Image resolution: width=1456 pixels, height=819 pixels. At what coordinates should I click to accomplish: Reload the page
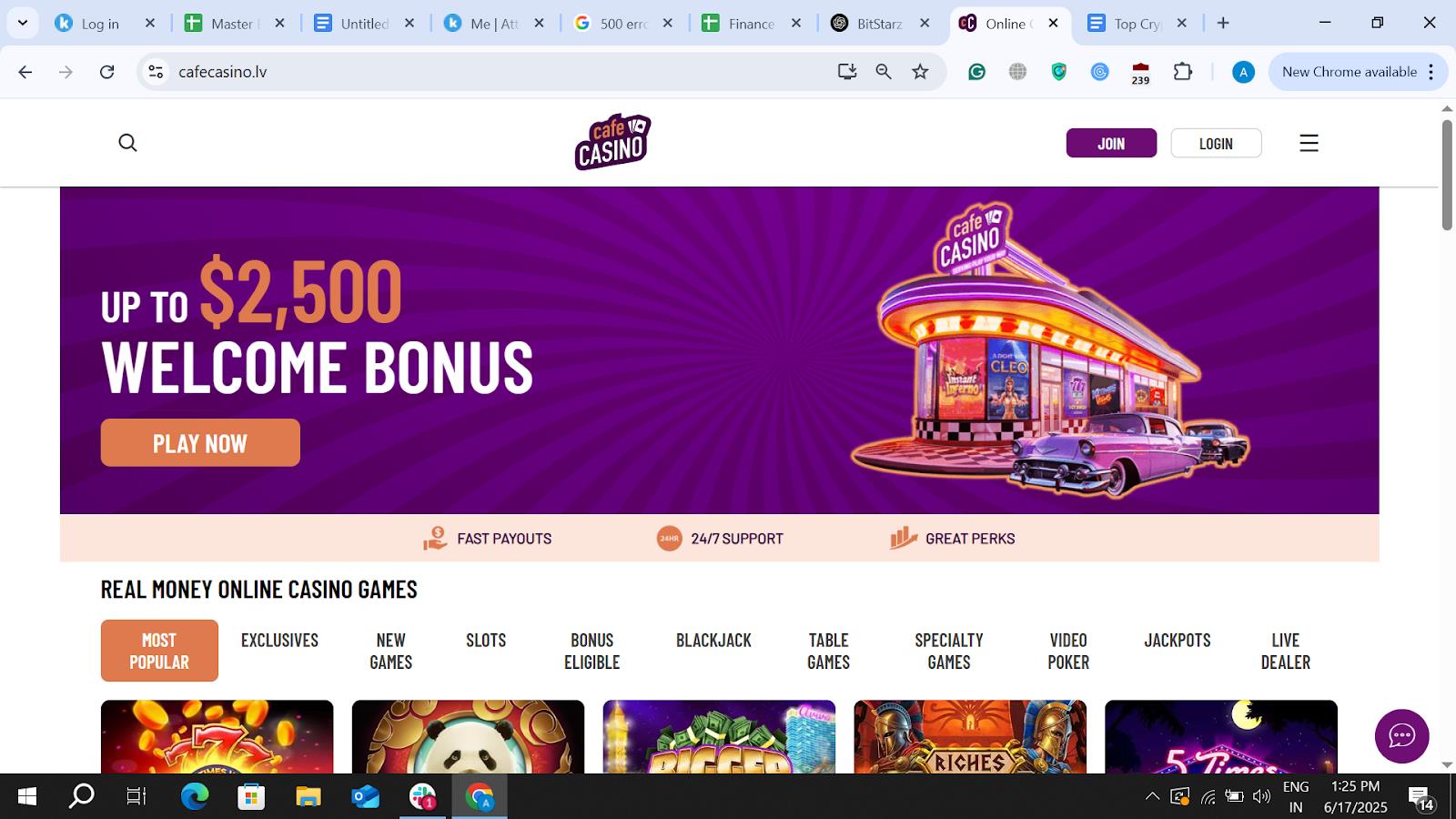pyautogui.click(x=106, y=72)
